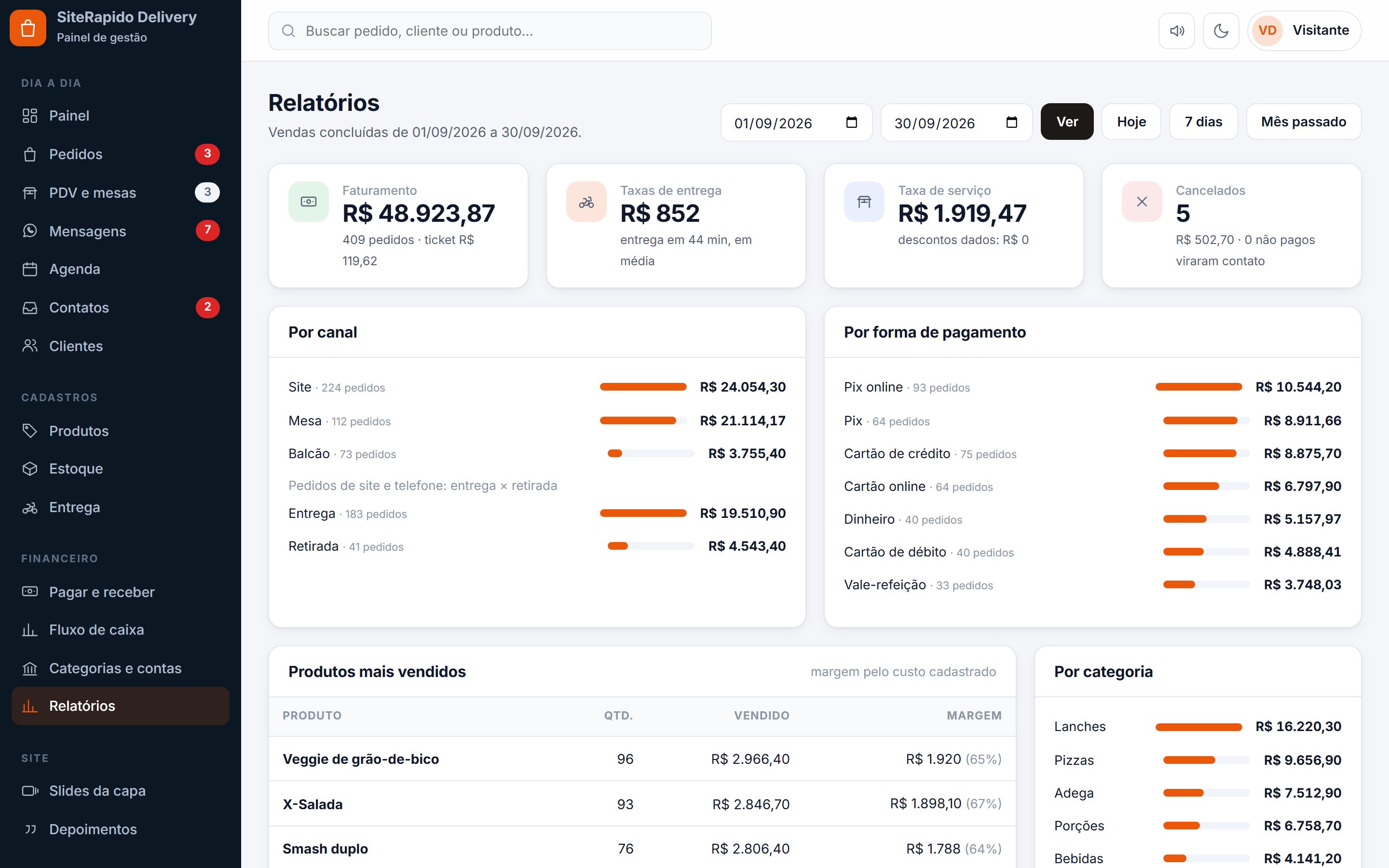
Task: Click the Clientes people icon
Action: (30, 346)
